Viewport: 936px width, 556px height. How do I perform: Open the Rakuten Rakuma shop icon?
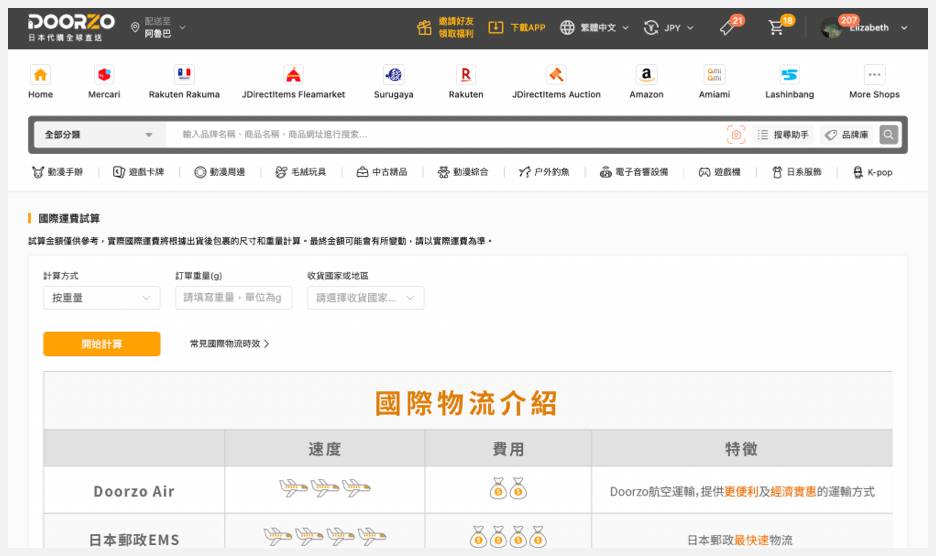184,75
